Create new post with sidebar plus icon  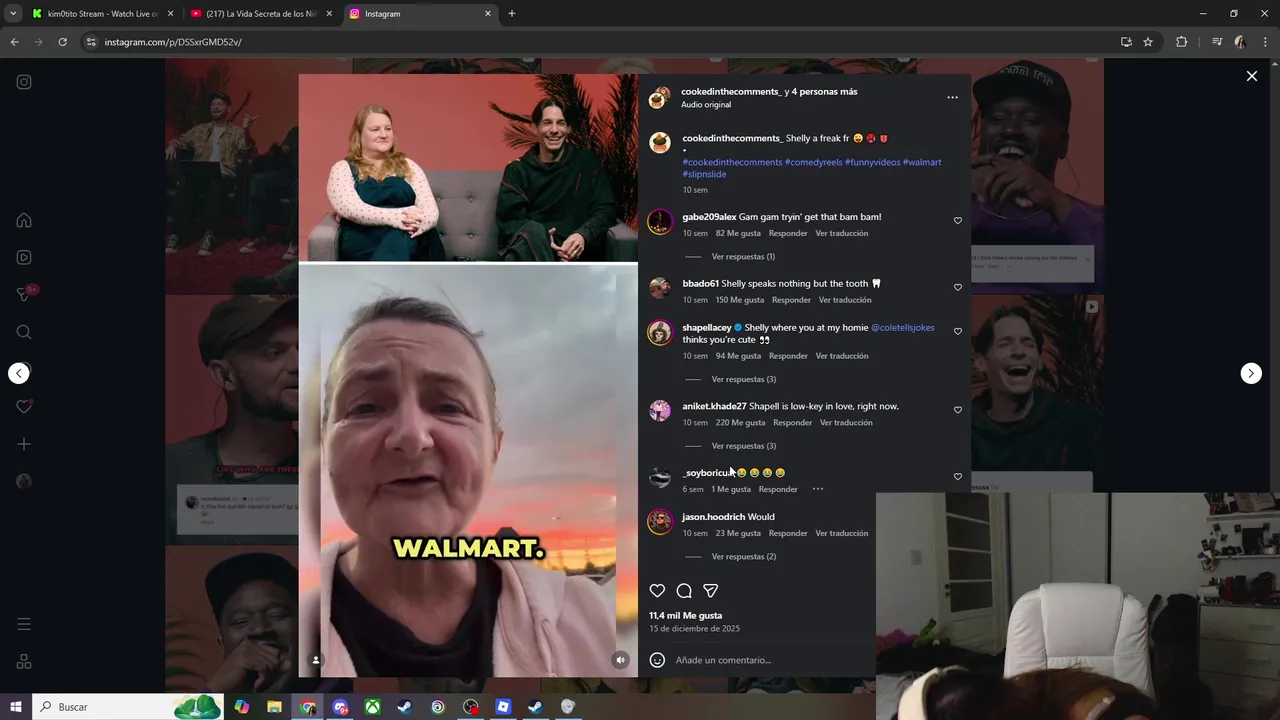coord(24,444)
